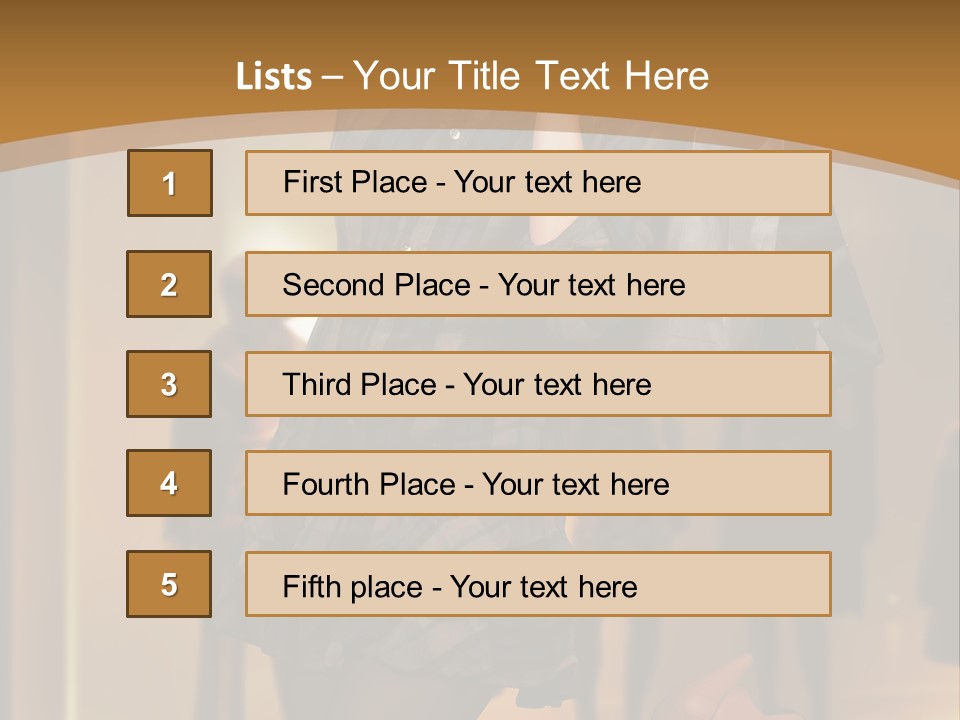This screenshot has height=720, width=960.
Task: Click the number 5 box
Action: pyautogui.click(x=169, y=584)
